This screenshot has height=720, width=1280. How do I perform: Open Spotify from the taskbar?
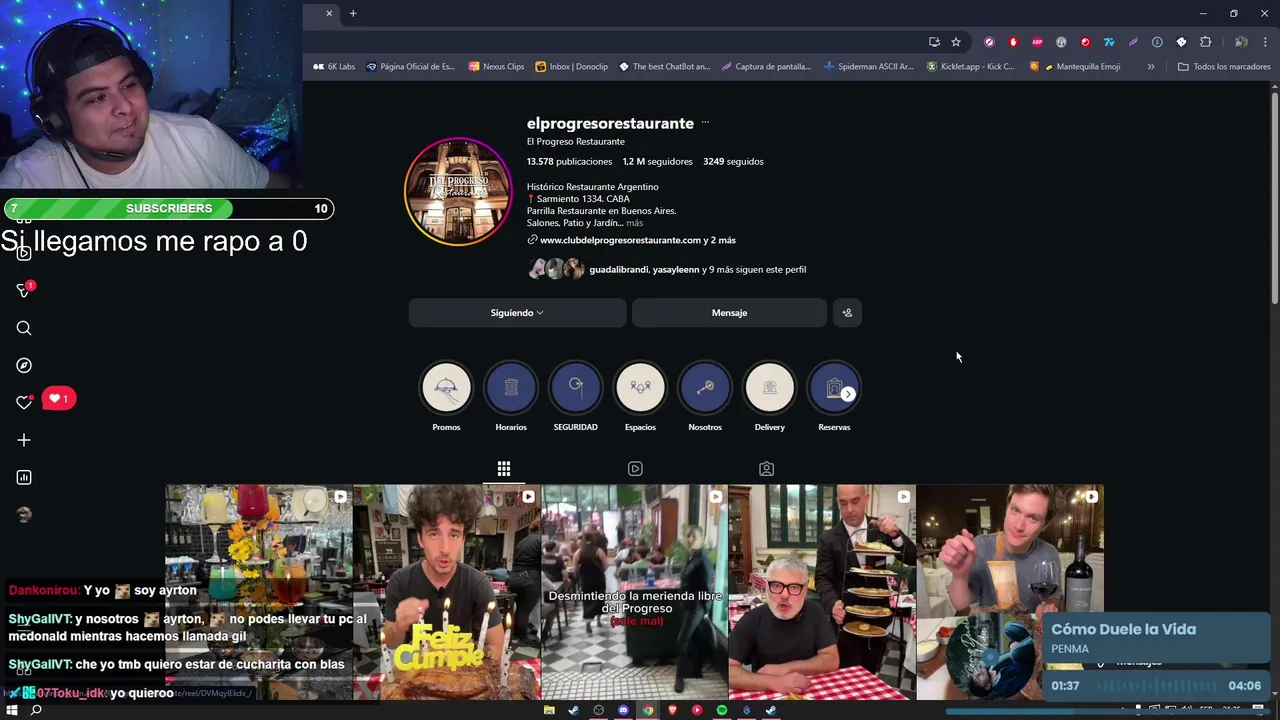[722, 710]
